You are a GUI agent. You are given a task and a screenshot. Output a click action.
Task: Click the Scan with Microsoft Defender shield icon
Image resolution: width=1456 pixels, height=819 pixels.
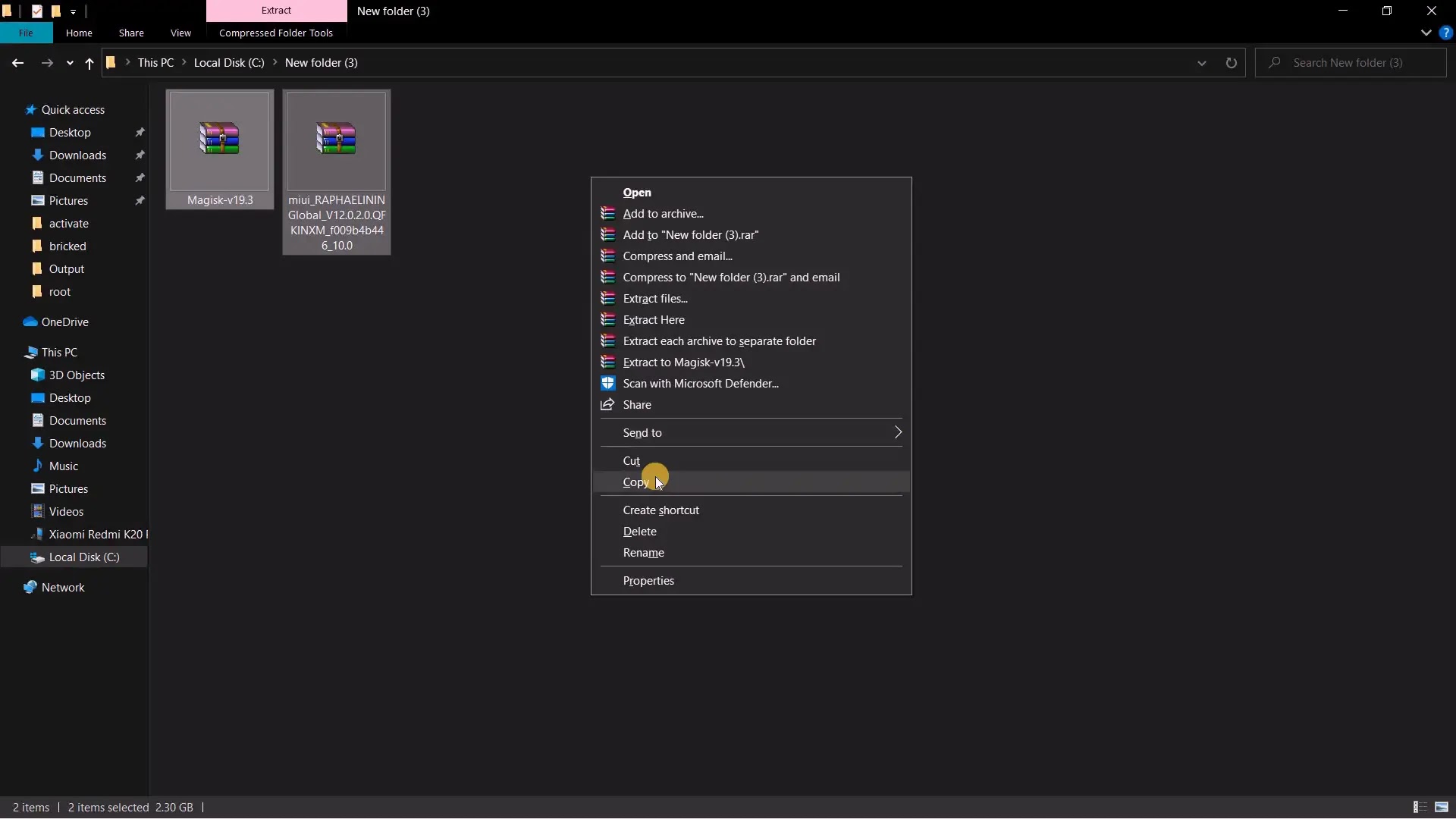point(607,384)
